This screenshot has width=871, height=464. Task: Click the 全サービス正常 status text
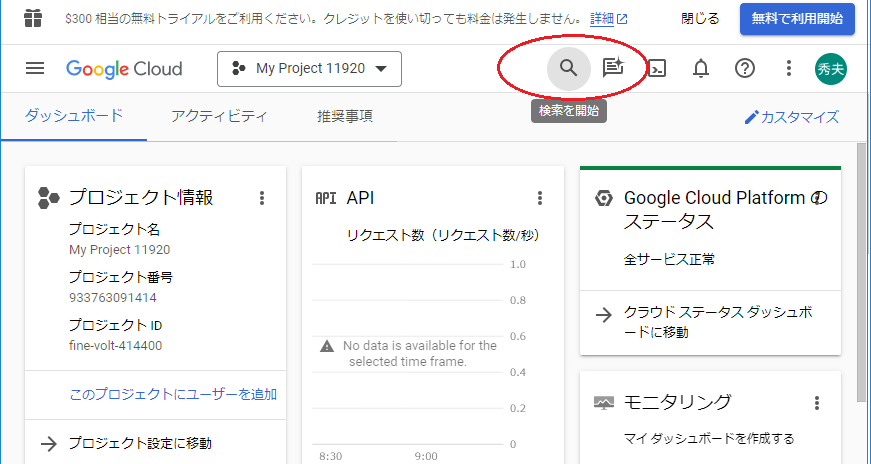point(669,260)
